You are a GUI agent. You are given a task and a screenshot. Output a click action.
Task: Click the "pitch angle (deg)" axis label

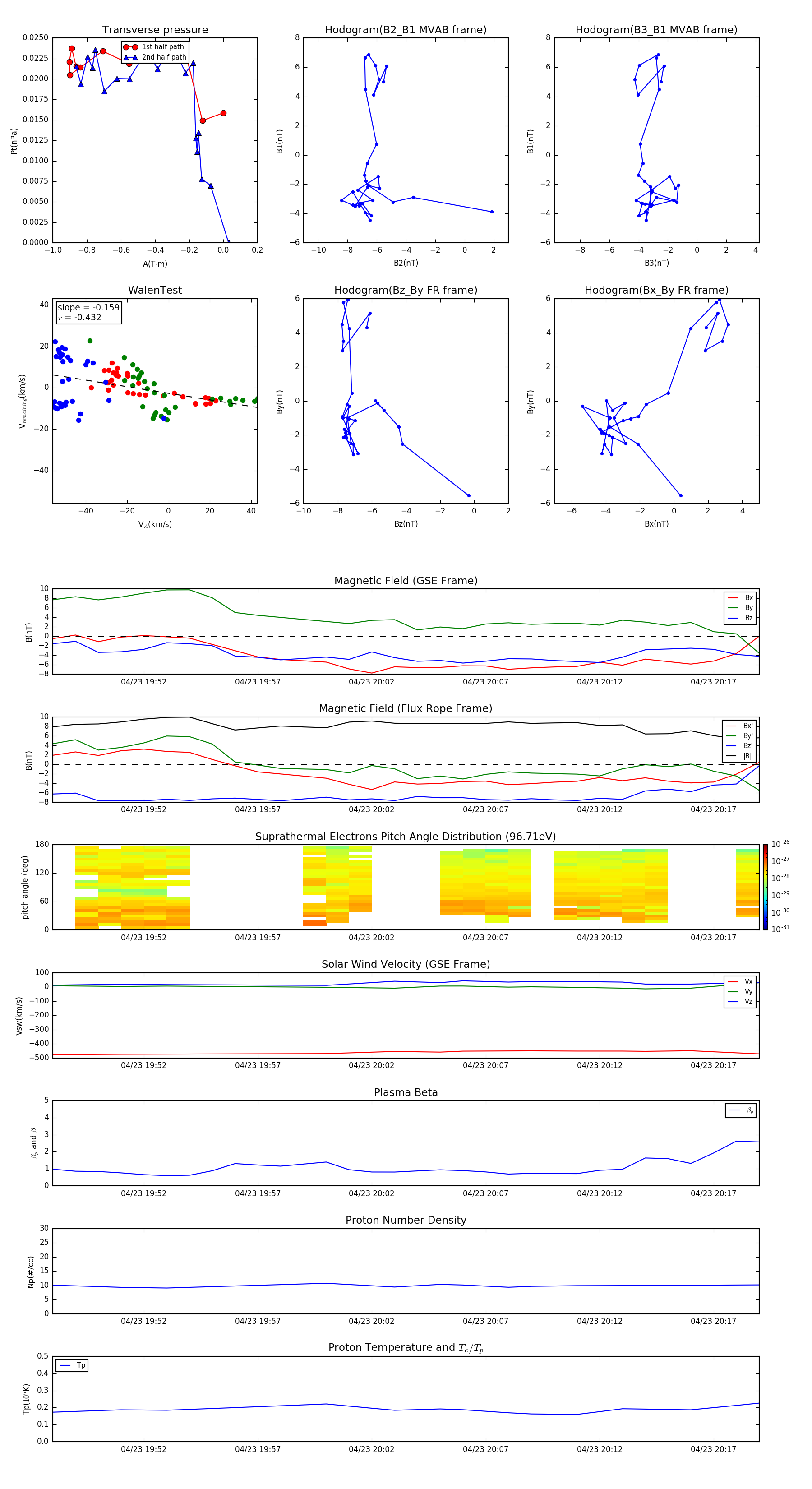[x=25, y=887]
